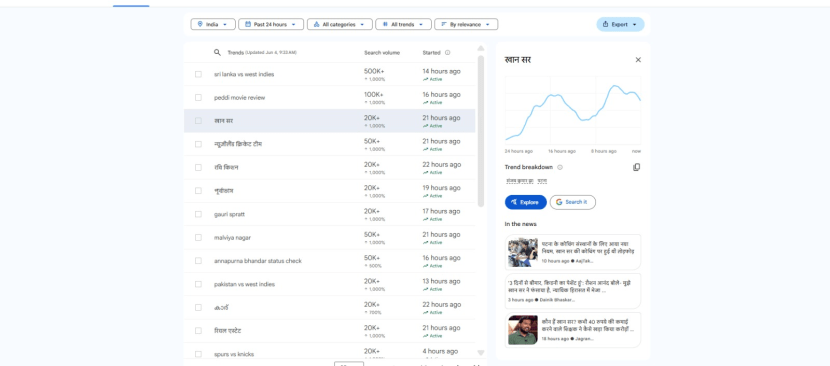Click the 100K+ search volume value
This screenshot has width=830, height=366.
(x=374, y=94)
